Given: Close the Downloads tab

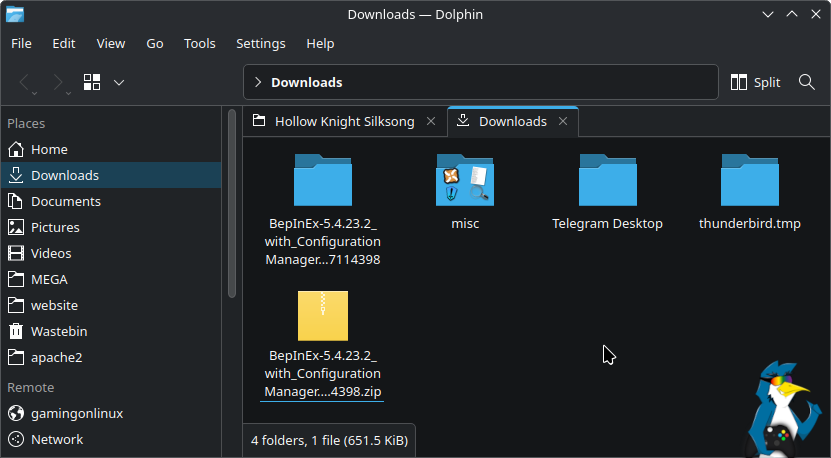Looking at the screenshot, I should [x=563, y=121].
